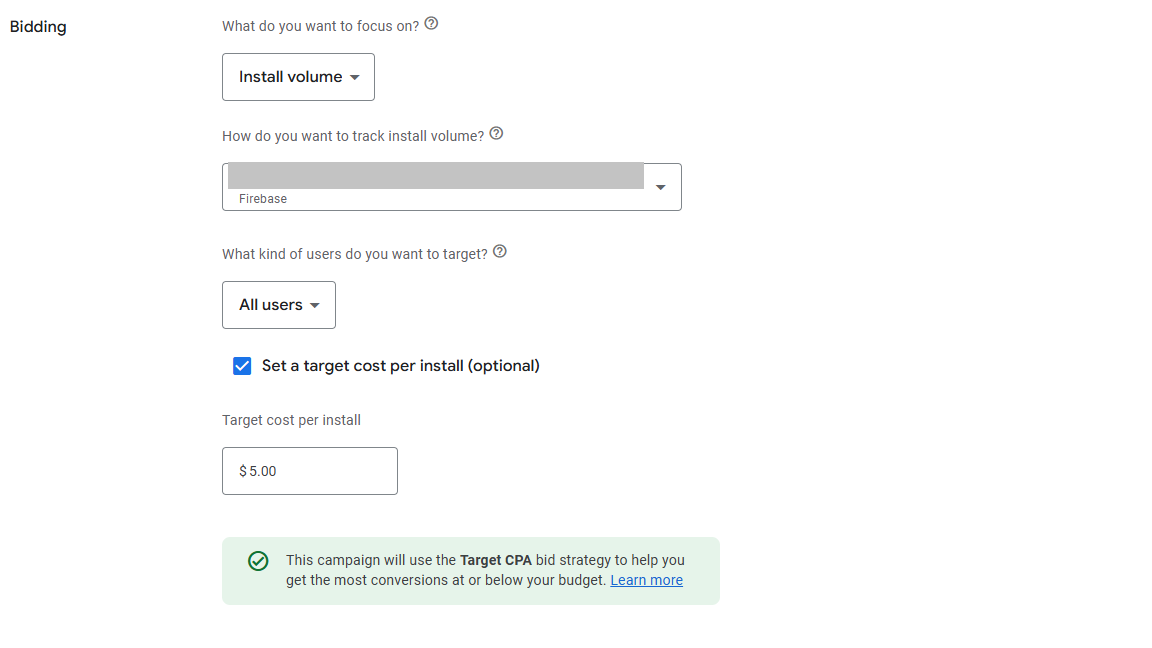This screenshot has height=648, width=1152.
Task: Click inside the target cost input field
Action: [x=310, y=470]
